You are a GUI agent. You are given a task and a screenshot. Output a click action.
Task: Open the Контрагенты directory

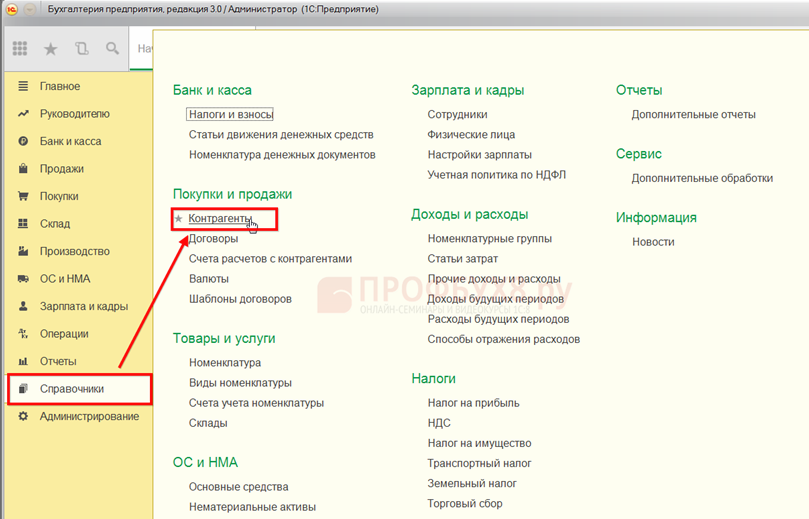click(220, 218)
